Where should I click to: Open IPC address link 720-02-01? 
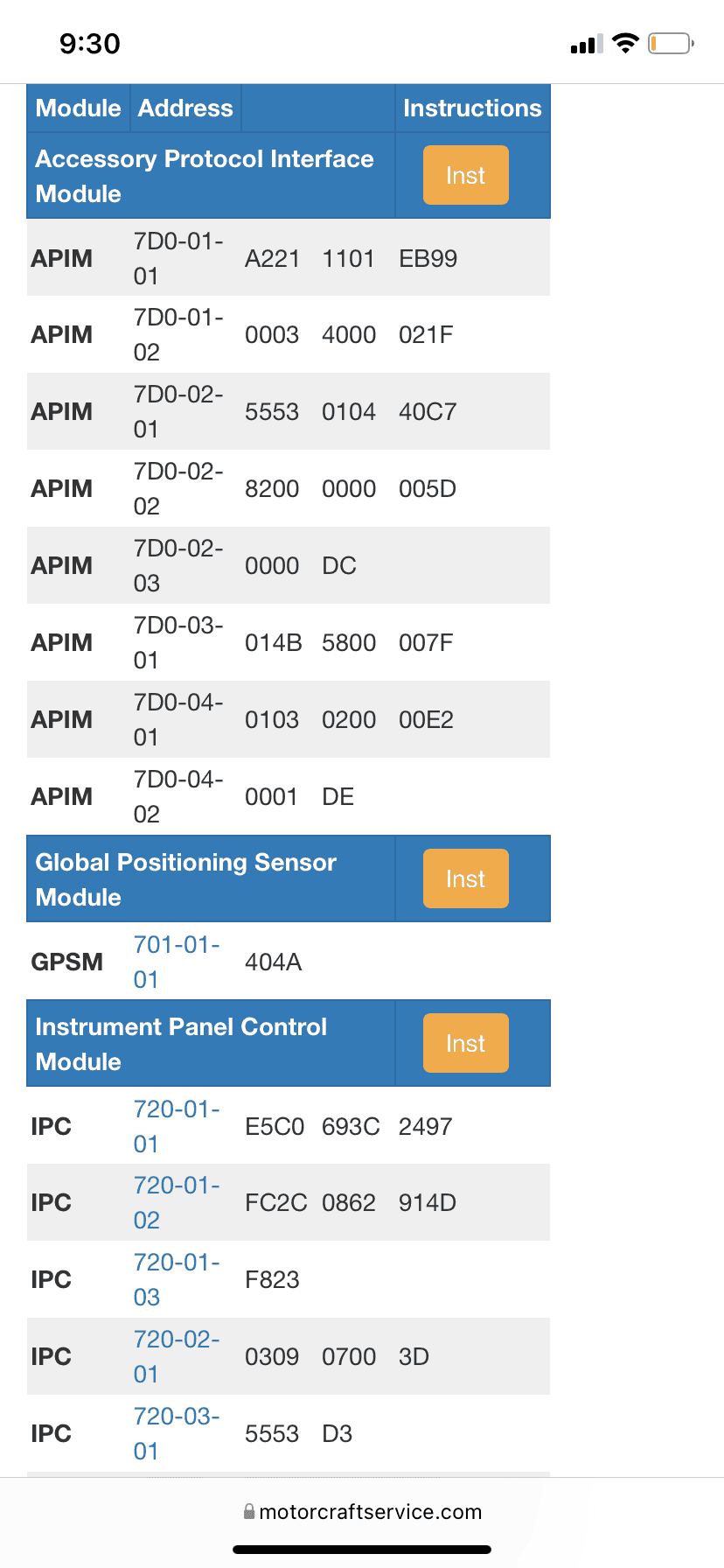[177, 1356]
